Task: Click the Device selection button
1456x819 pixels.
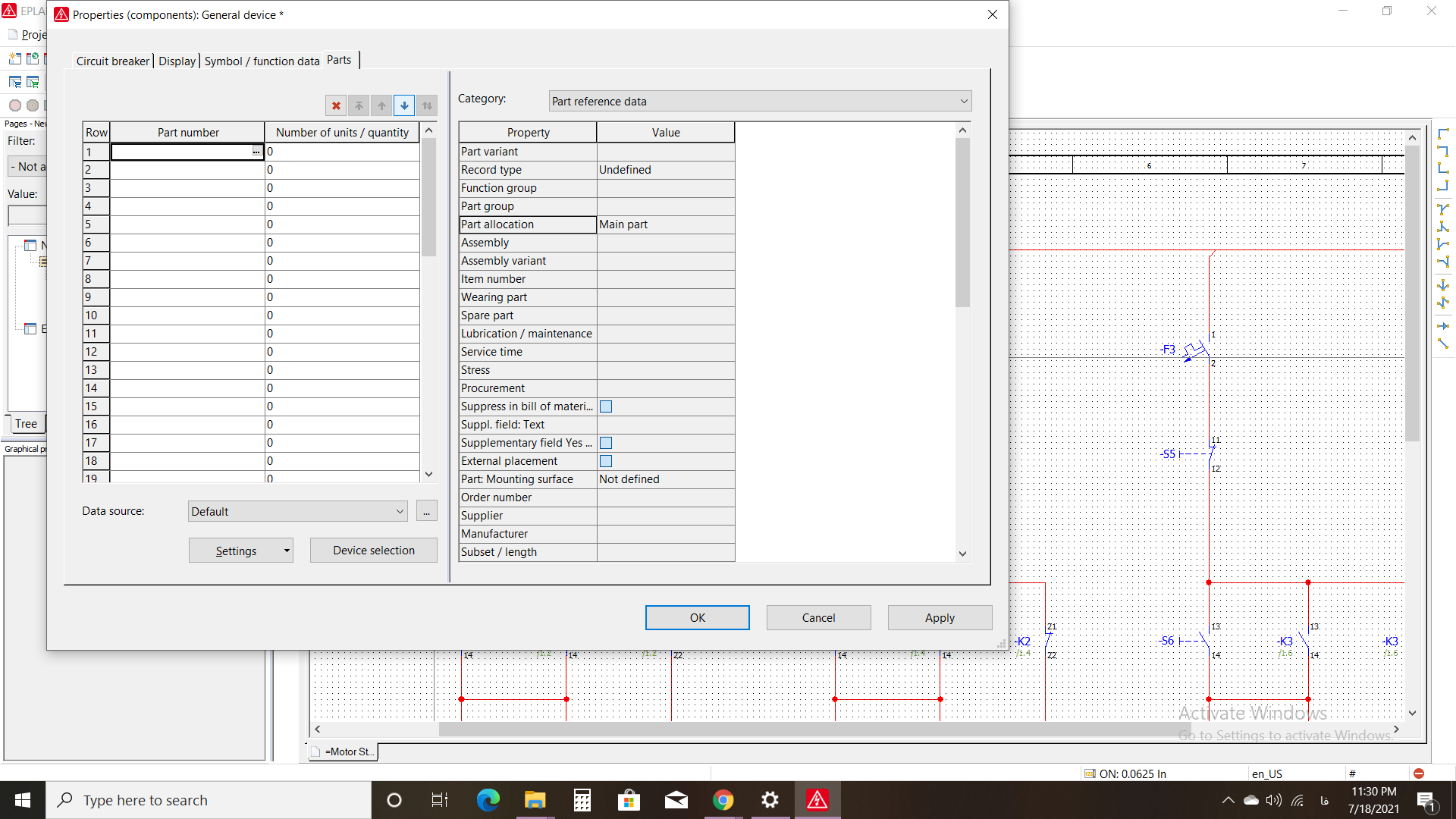Action: [373, 551]
